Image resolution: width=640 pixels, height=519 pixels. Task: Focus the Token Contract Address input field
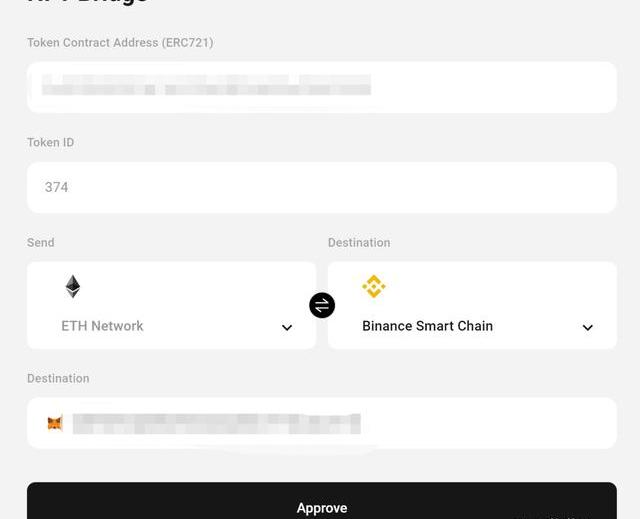coord(490,87)
